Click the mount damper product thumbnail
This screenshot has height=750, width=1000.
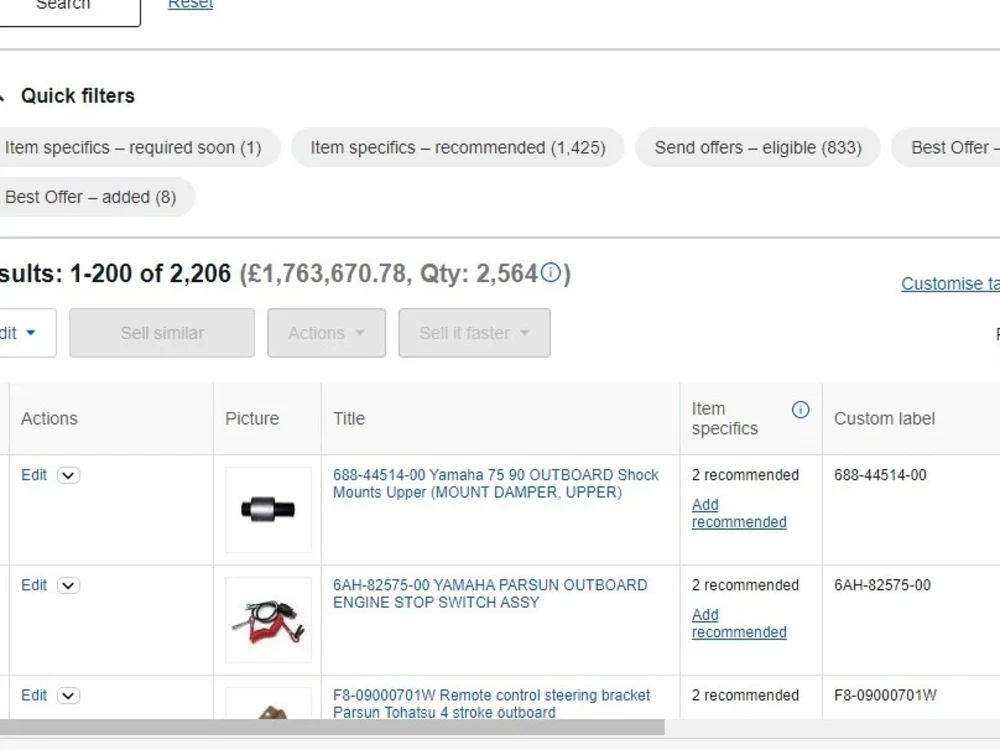pos(268,510)
